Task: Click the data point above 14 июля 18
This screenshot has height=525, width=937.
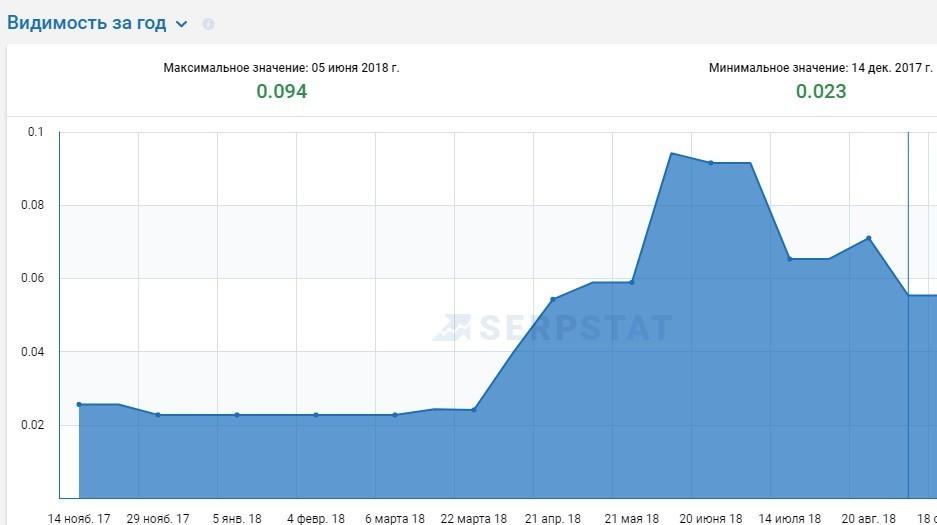Action: point(790,259)
